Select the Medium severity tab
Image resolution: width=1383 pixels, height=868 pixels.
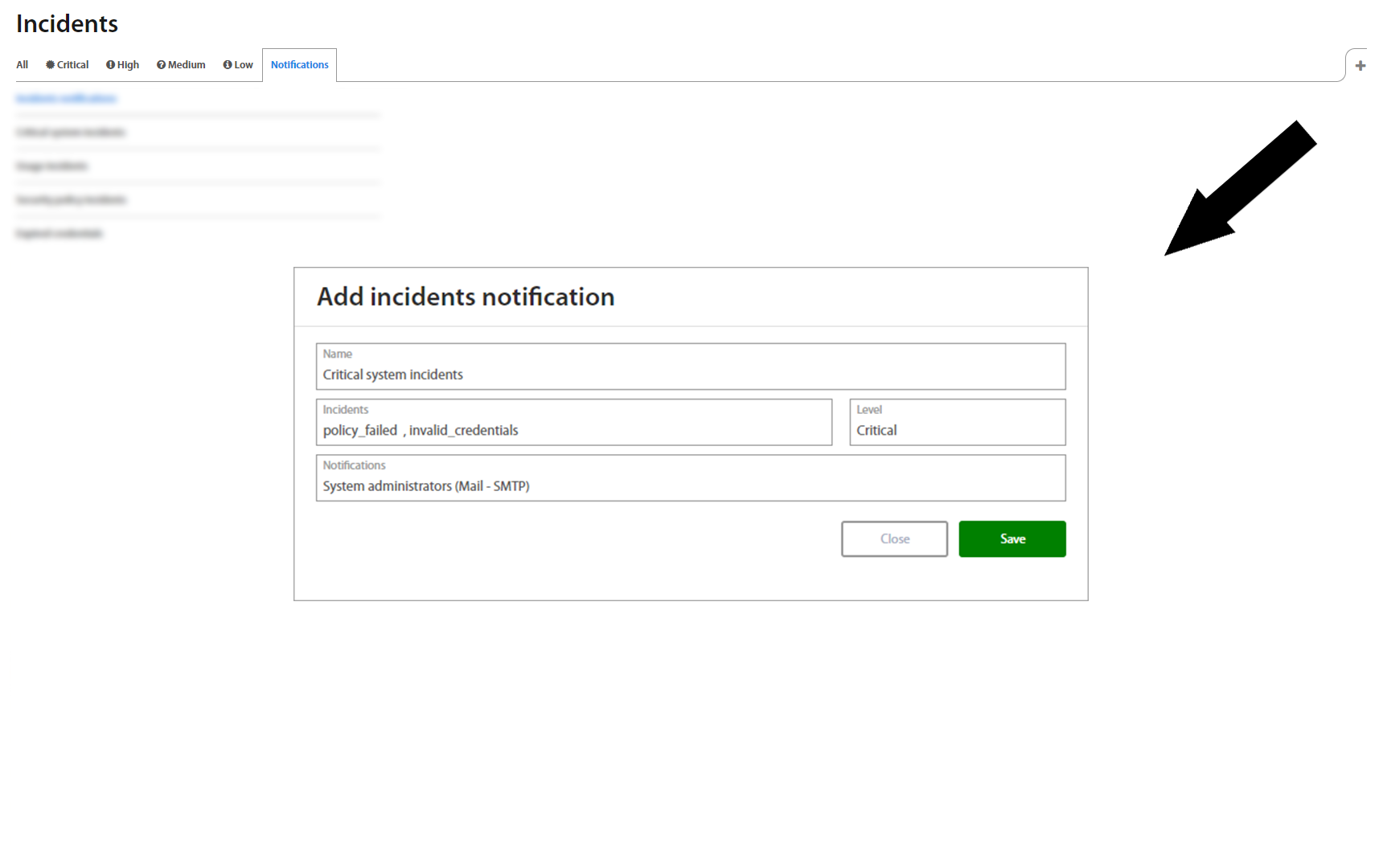coord(181,65)
